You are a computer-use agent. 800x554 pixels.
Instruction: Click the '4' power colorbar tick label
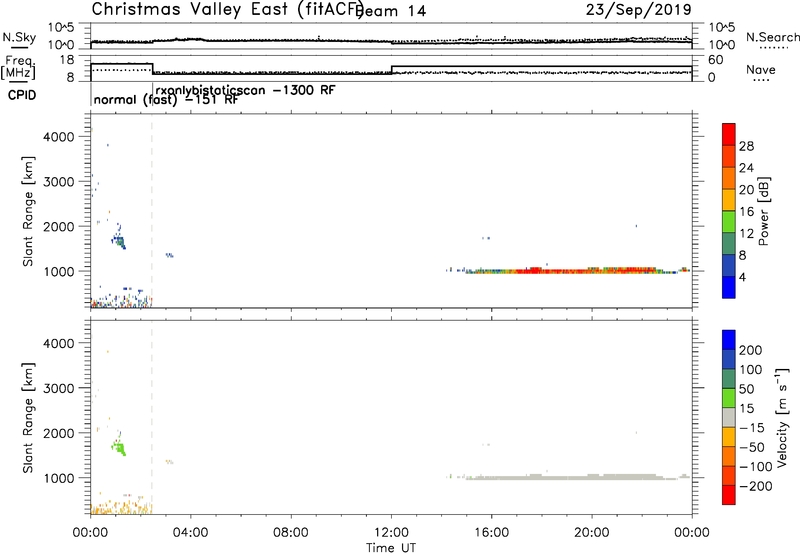tap(743, 277)
